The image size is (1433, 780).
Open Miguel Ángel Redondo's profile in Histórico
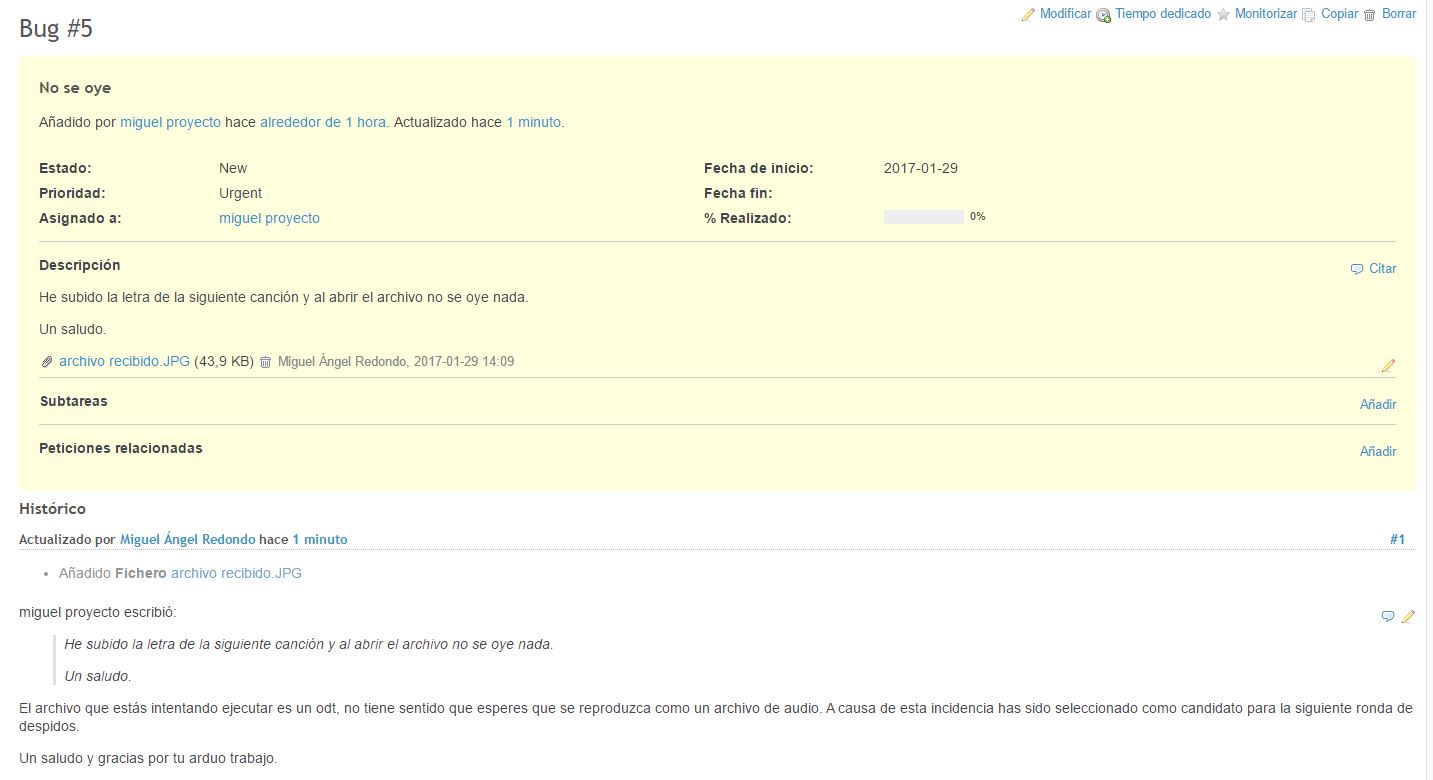tap(187, 539)
